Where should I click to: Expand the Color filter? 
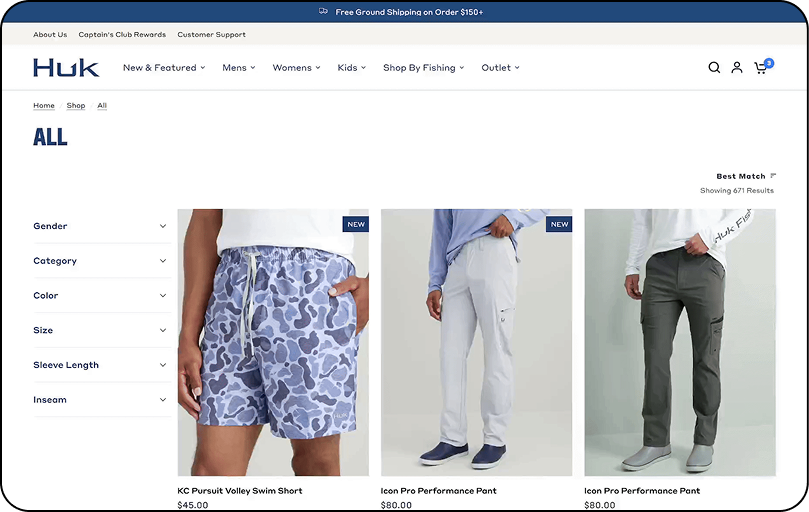(x=100, y=296)
